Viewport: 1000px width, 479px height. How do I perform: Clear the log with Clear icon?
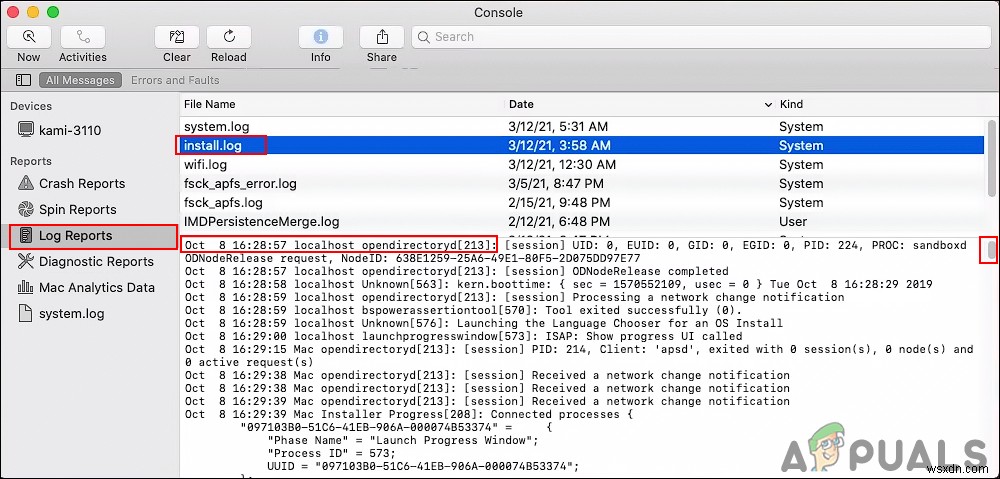click(x=177, y=37)
